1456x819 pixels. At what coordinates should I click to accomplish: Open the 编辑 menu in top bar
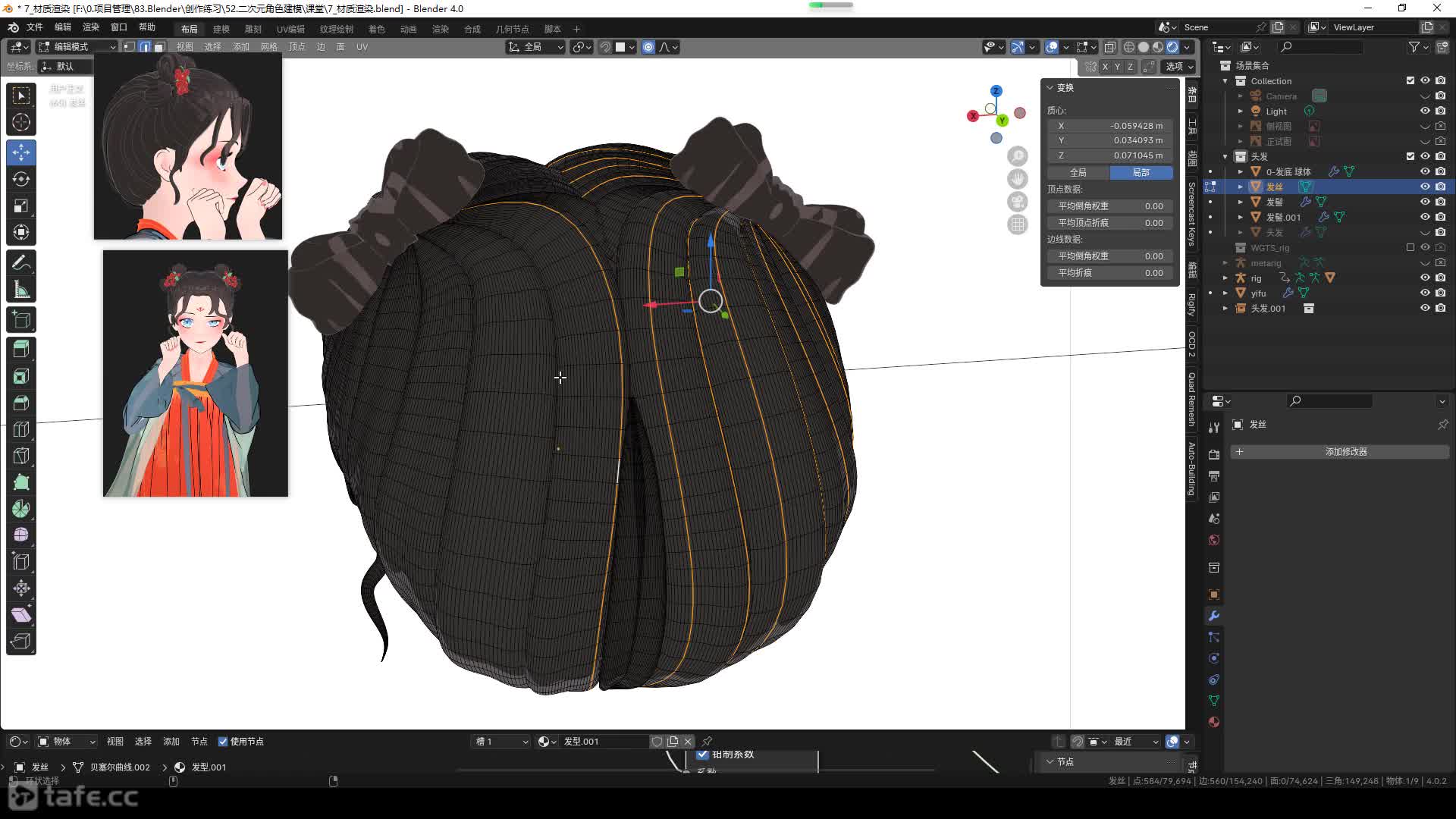(x=63, y=27)
